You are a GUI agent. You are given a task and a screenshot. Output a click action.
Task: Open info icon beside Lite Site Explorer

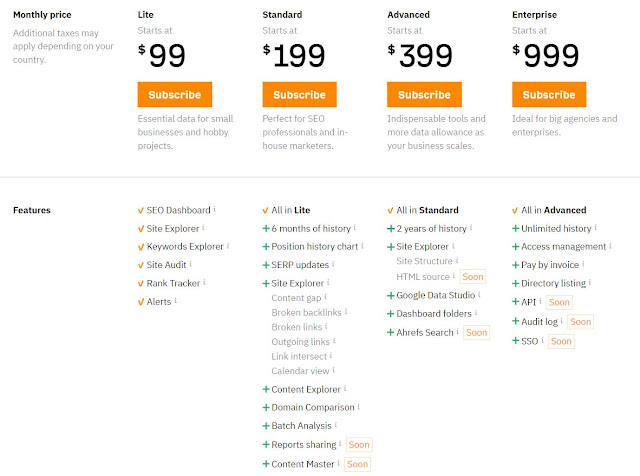coord(203,227)
